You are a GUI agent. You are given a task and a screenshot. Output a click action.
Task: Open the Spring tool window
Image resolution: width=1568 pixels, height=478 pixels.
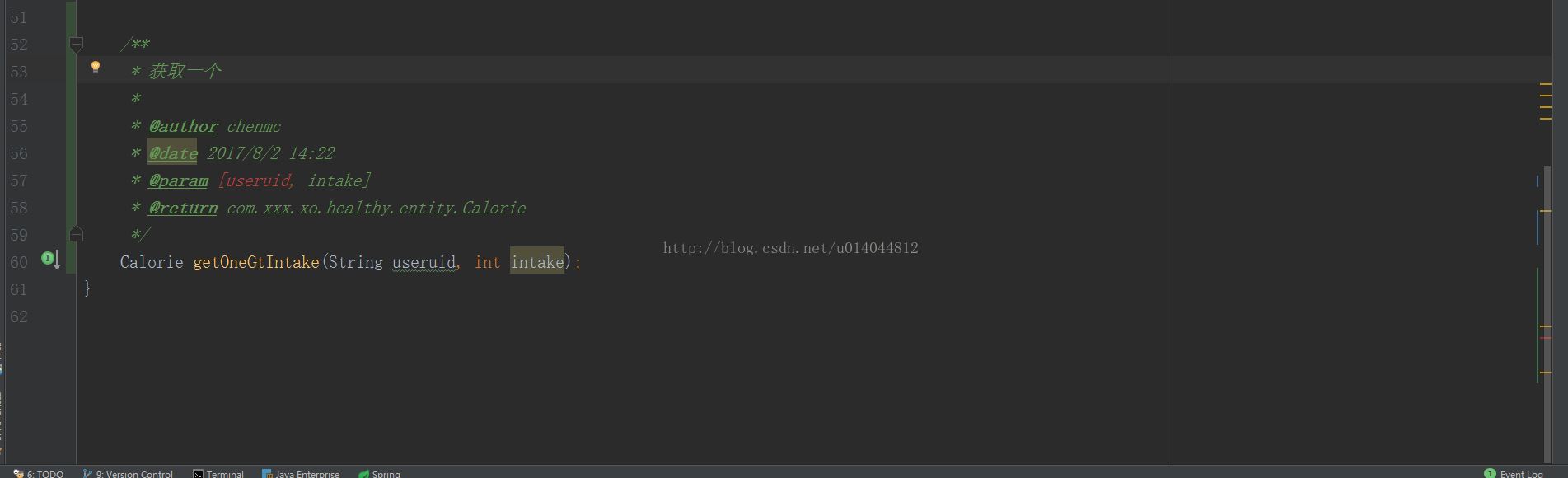coord(380,473)
